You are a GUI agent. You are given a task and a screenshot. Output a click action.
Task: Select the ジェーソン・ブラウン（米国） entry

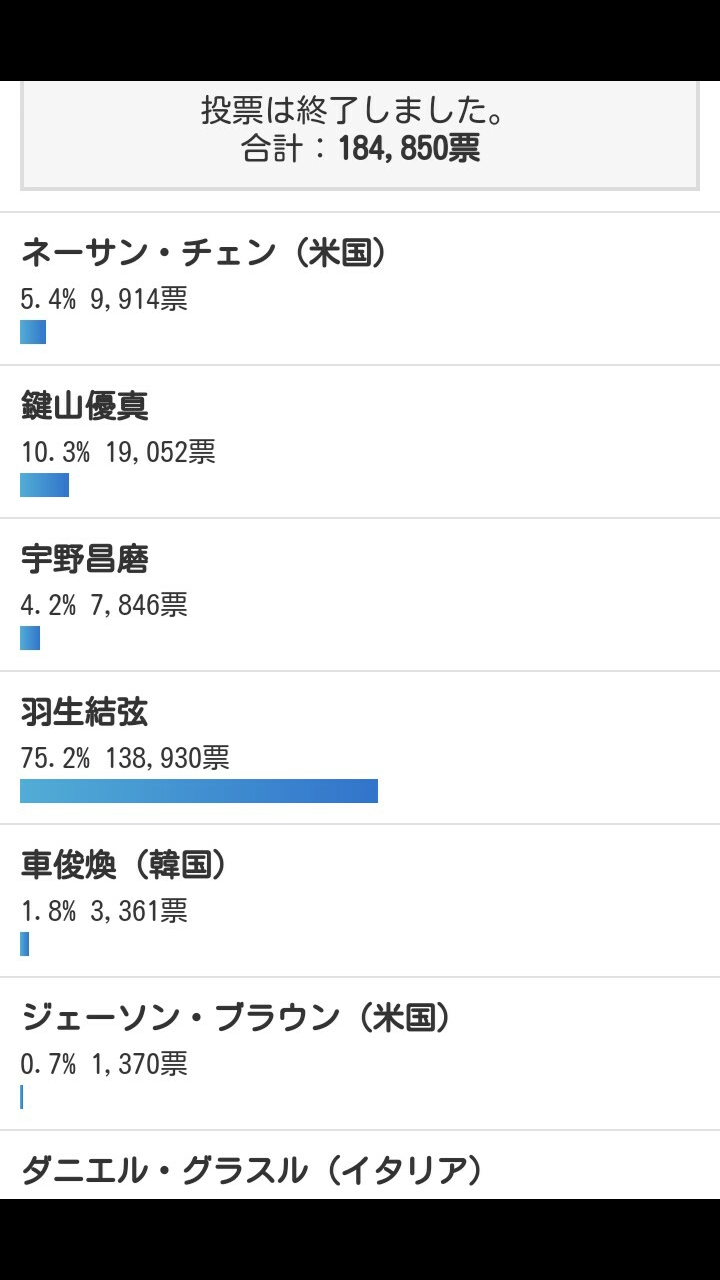236,1018
